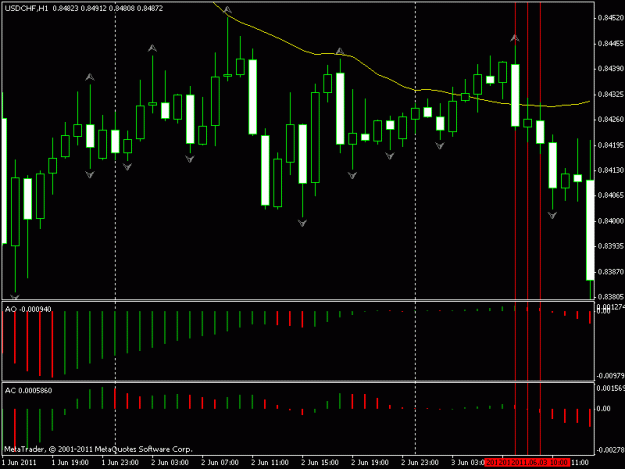Click the 0.84130 price axis label
The height and width of the screenshot is (469, 625).
coord(611,170)
